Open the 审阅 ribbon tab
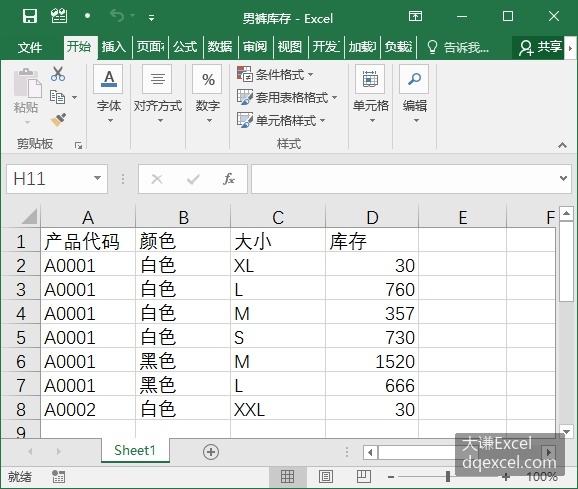This screenshot has height=489, width=578. (255, 47)
